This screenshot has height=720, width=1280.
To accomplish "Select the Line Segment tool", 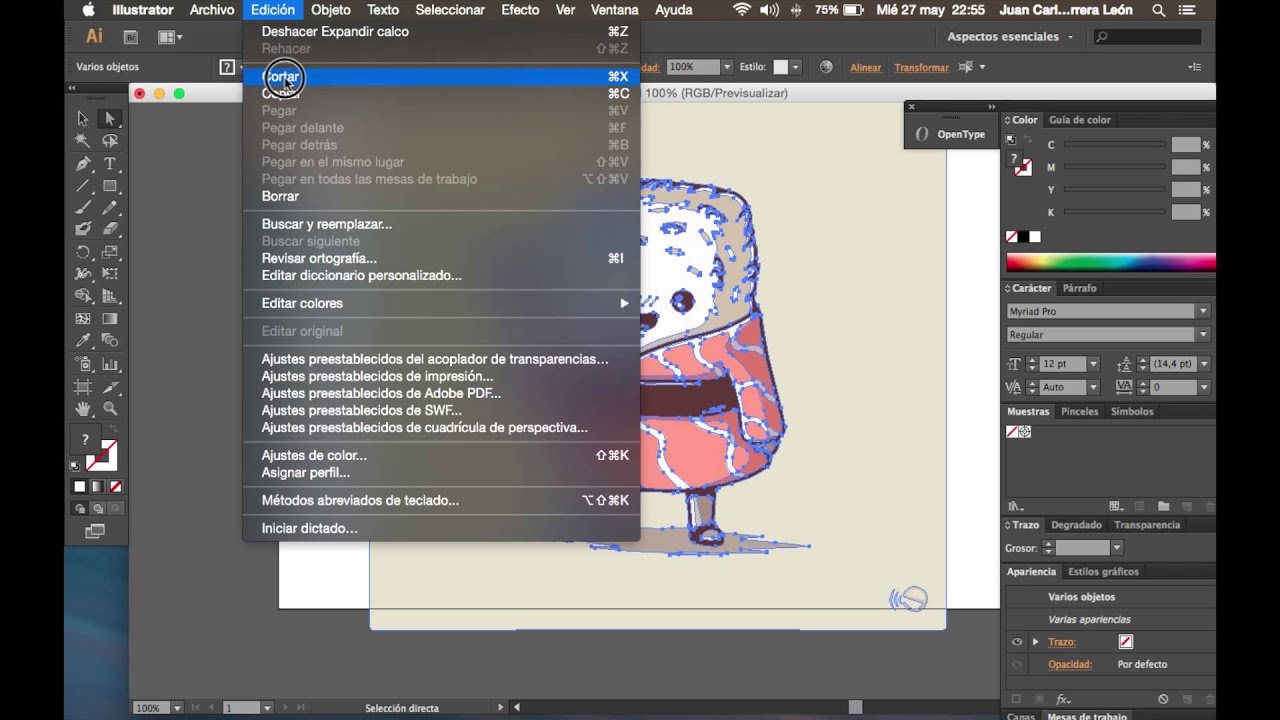I will [83, 186].
